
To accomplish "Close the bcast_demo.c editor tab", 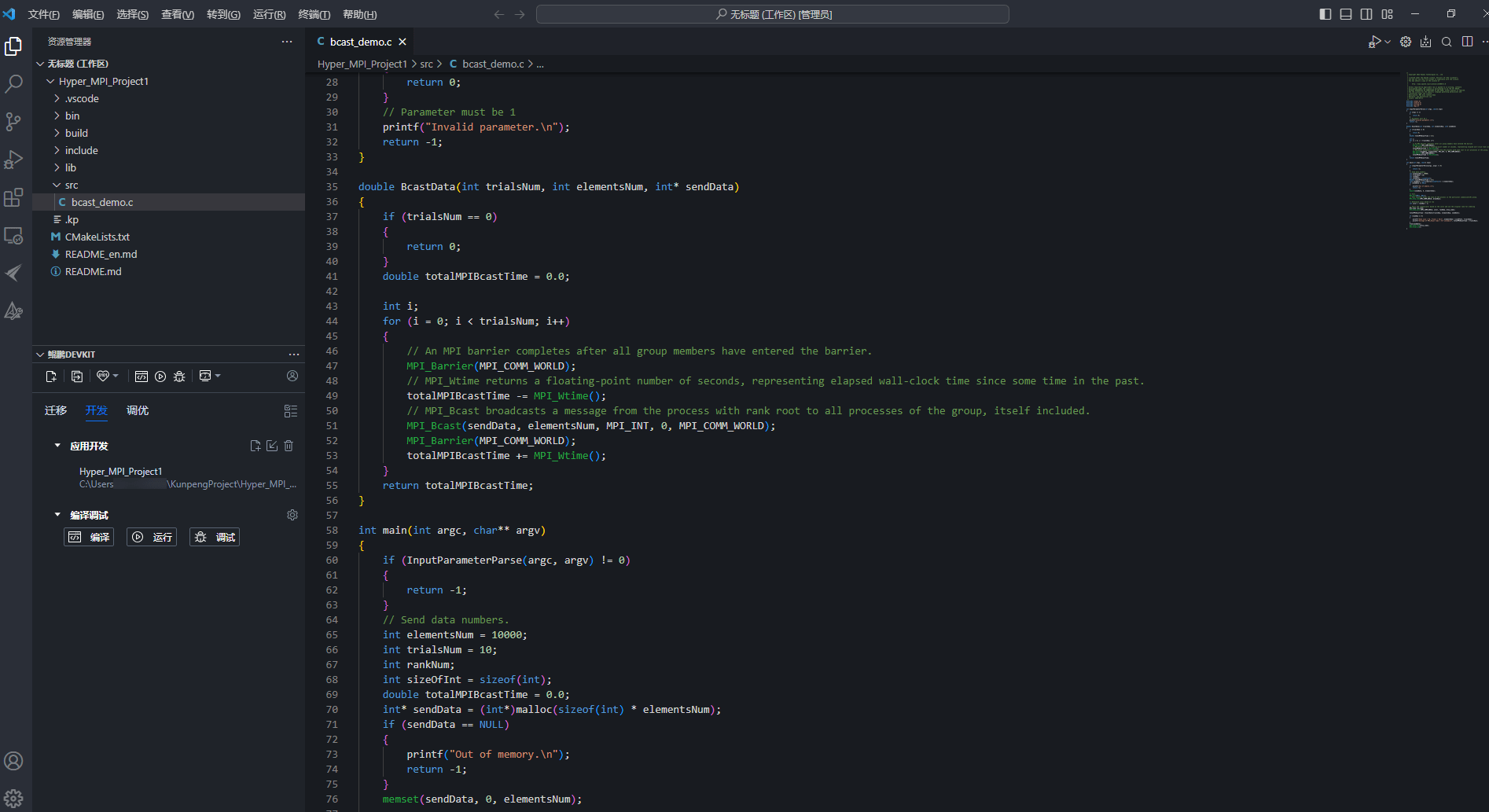I will 403,42.
